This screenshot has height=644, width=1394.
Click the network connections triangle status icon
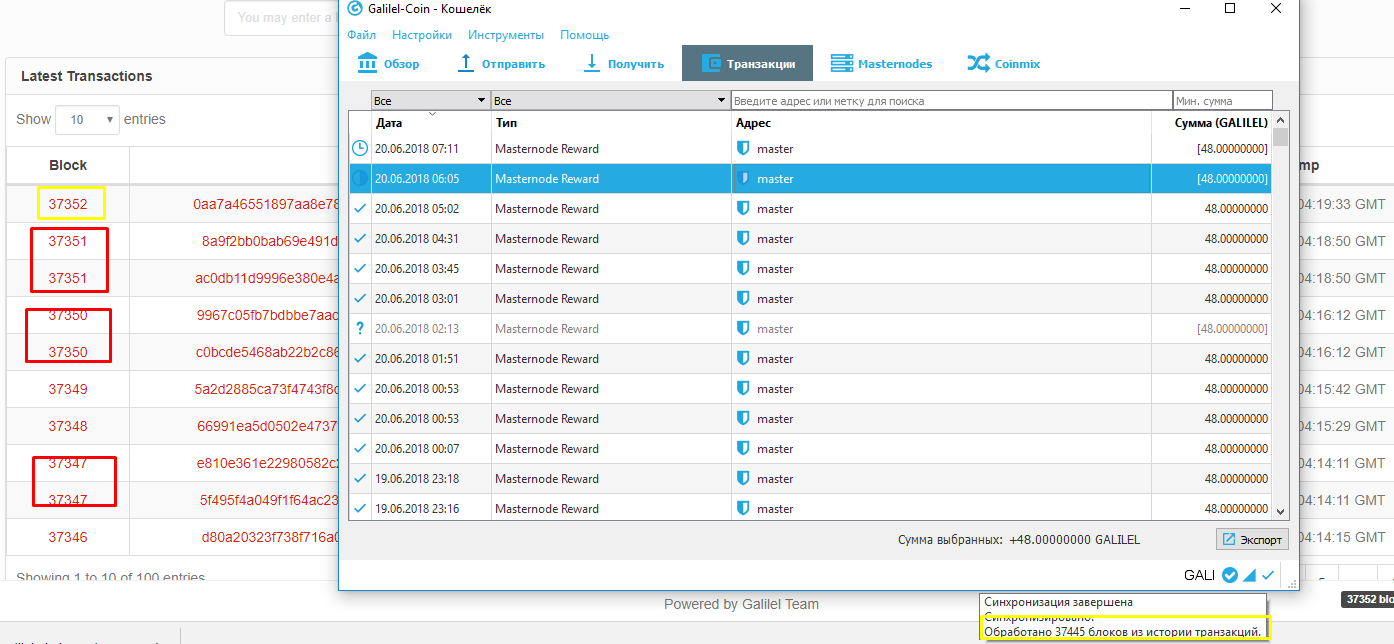(1249, 575)
